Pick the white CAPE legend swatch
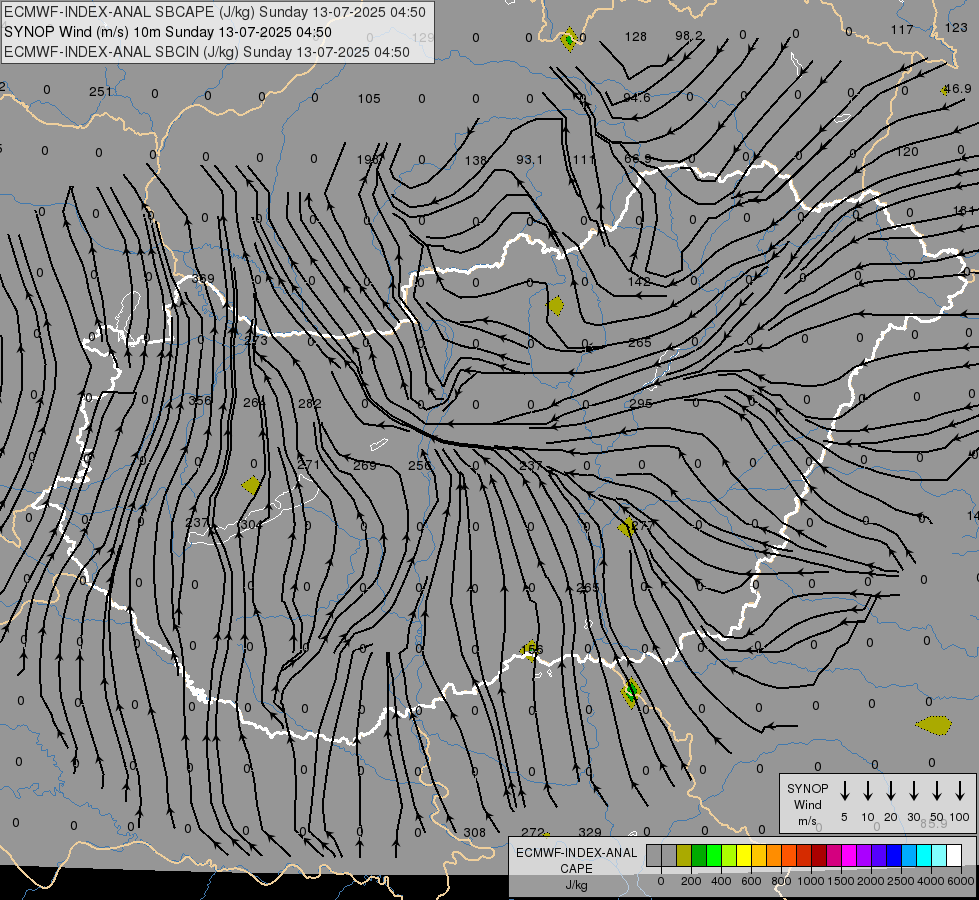Screen dimensions: 979x900 point(954,856)
